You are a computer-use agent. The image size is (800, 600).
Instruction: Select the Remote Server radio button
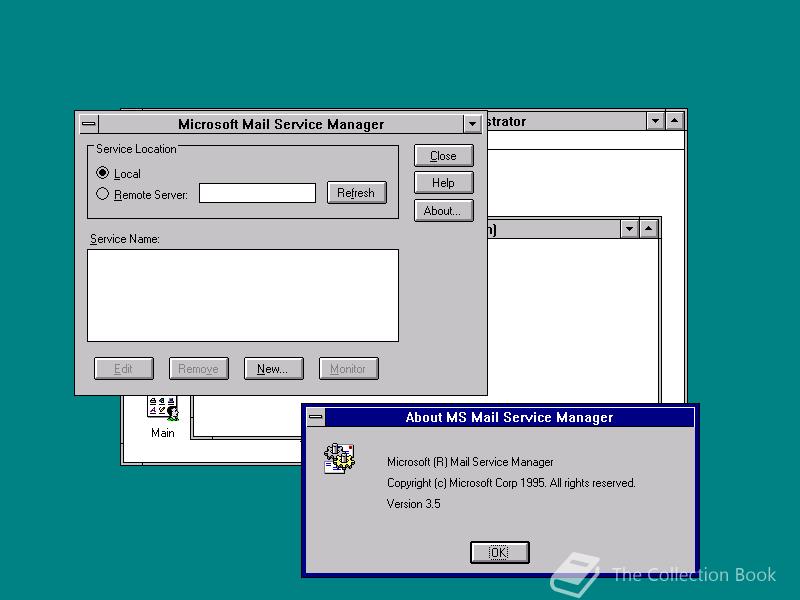[103, 194]
